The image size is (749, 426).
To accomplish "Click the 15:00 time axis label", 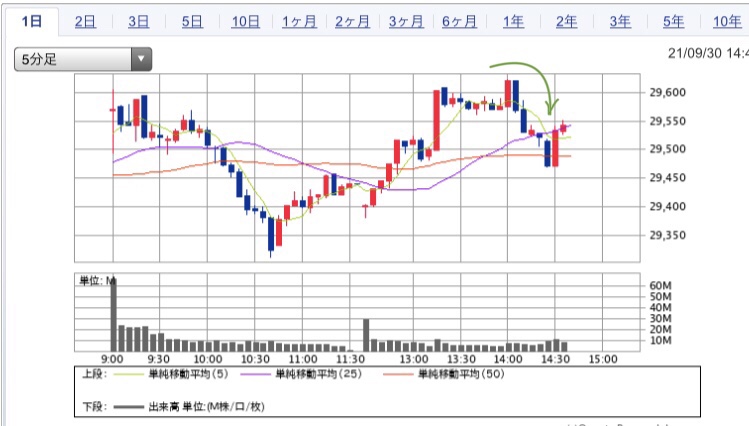I will [603, 359].
